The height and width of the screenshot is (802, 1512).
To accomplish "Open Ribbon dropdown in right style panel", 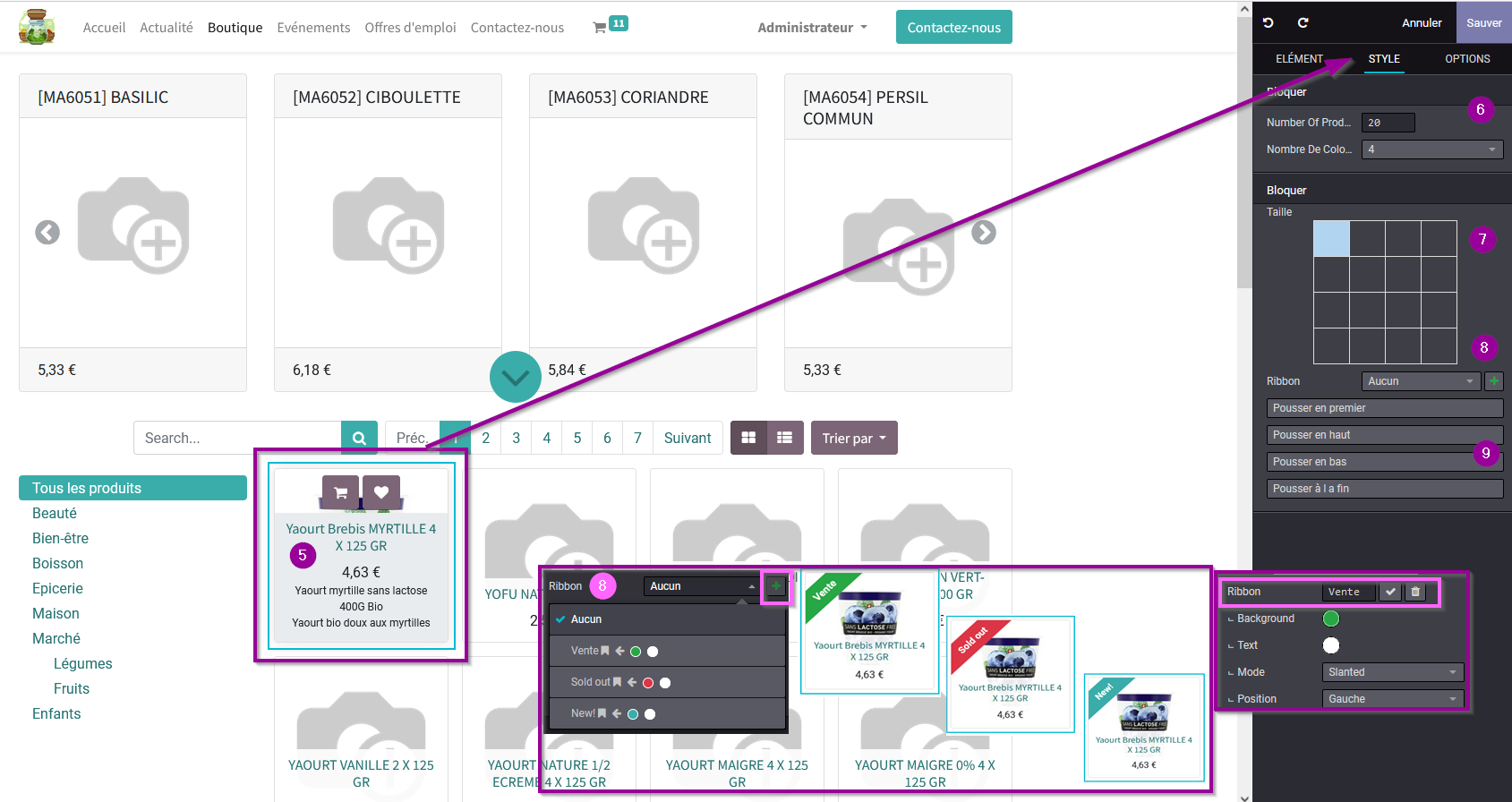I will point(1421,381).
